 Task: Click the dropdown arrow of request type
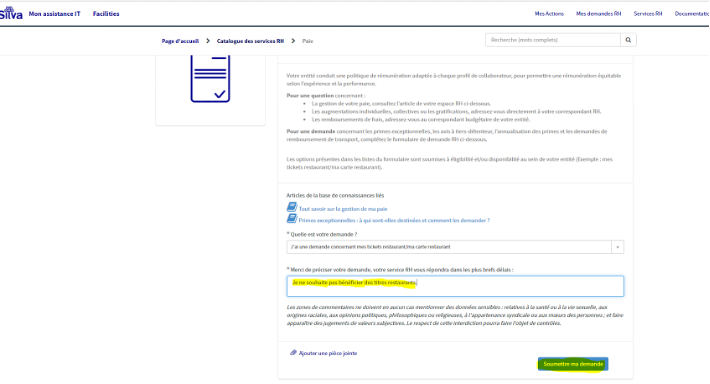[618, 247]
